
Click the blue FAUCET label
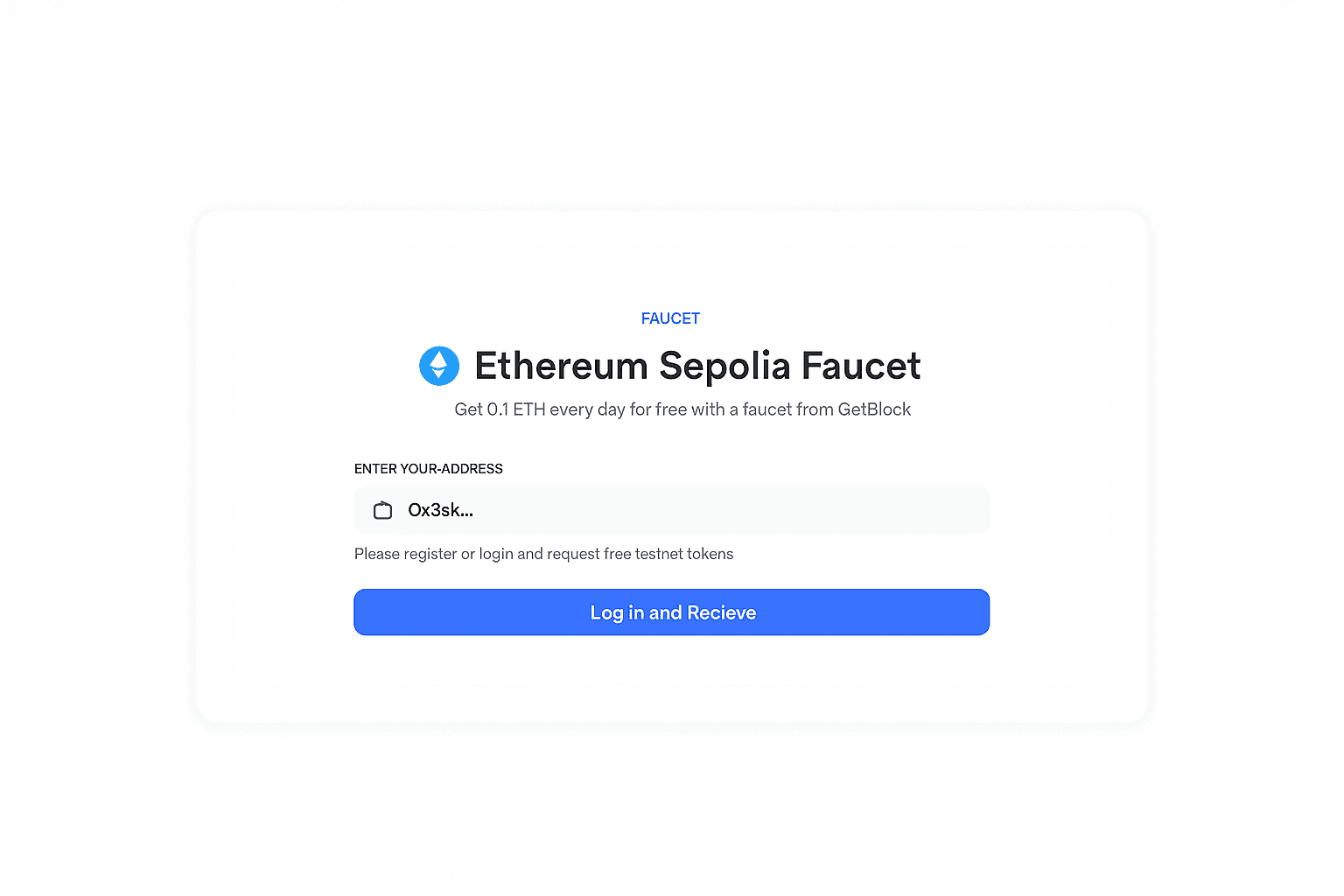tap(670, 318)
